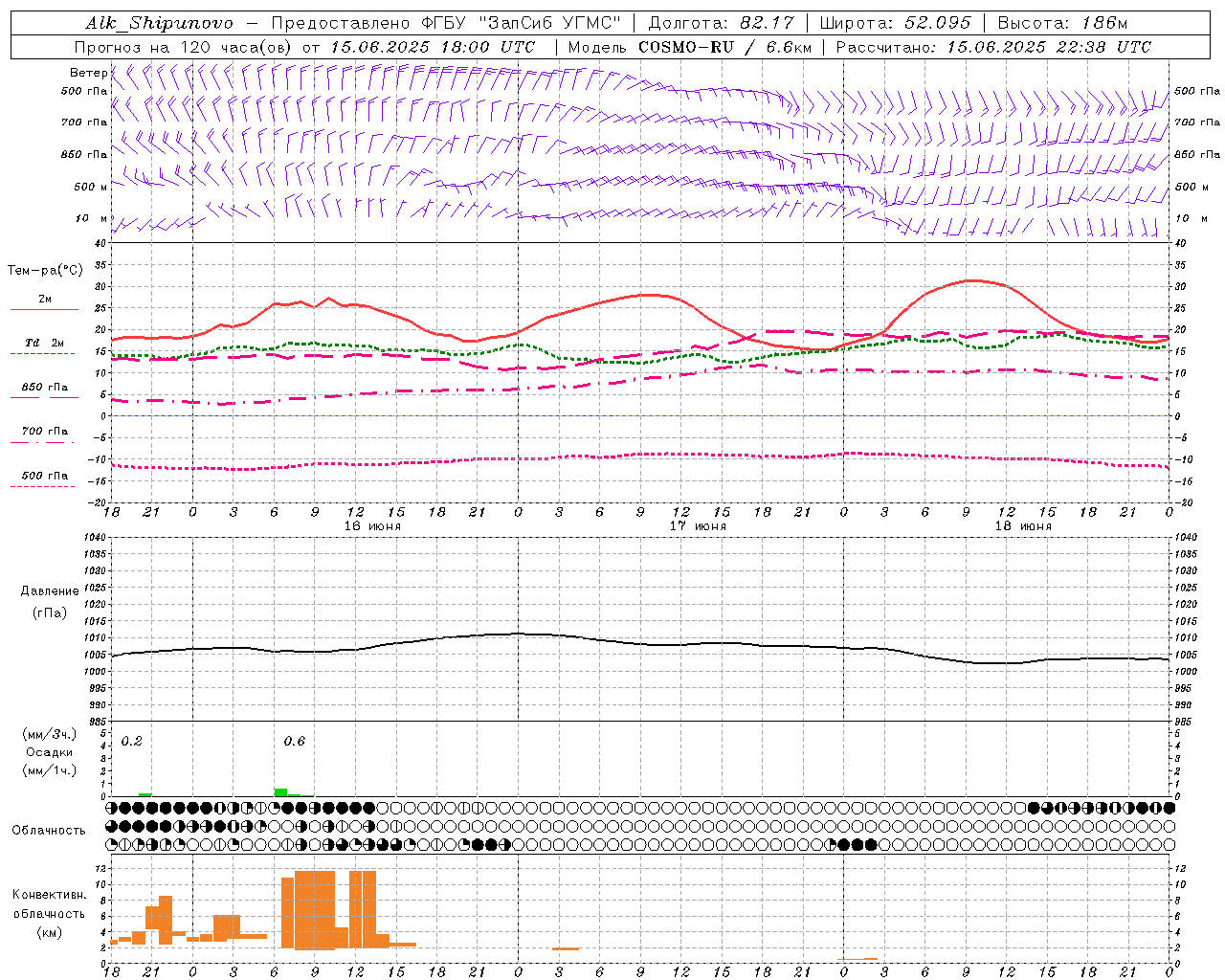This screenshot has height=980, width=1225.
Task: Click the 700 гПа dash-dot legend line
Action: tap(42, 442)
